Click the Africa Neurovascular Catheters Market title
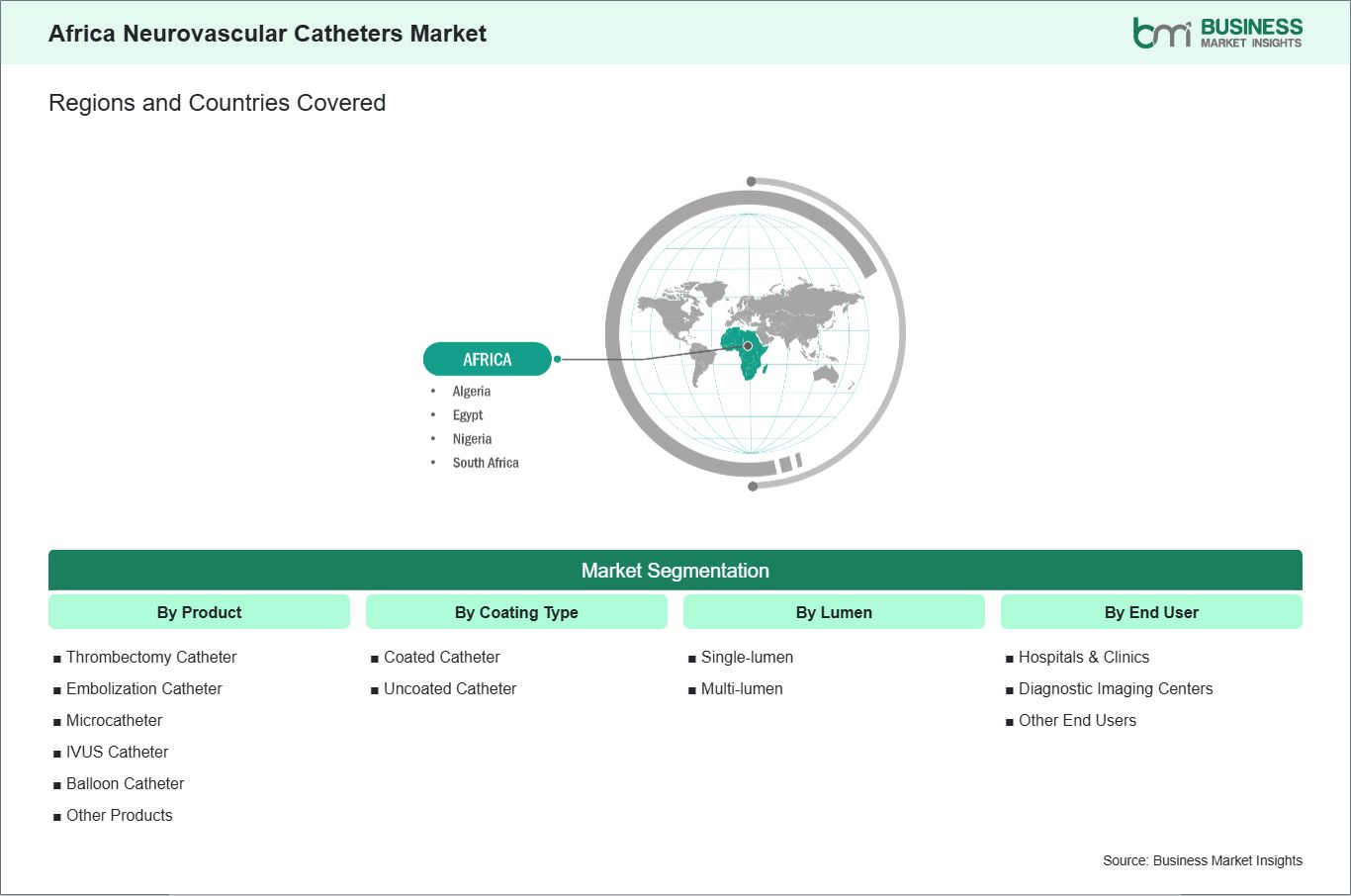The height and width of the screenshot is (896, 1351). pos(267,34)
